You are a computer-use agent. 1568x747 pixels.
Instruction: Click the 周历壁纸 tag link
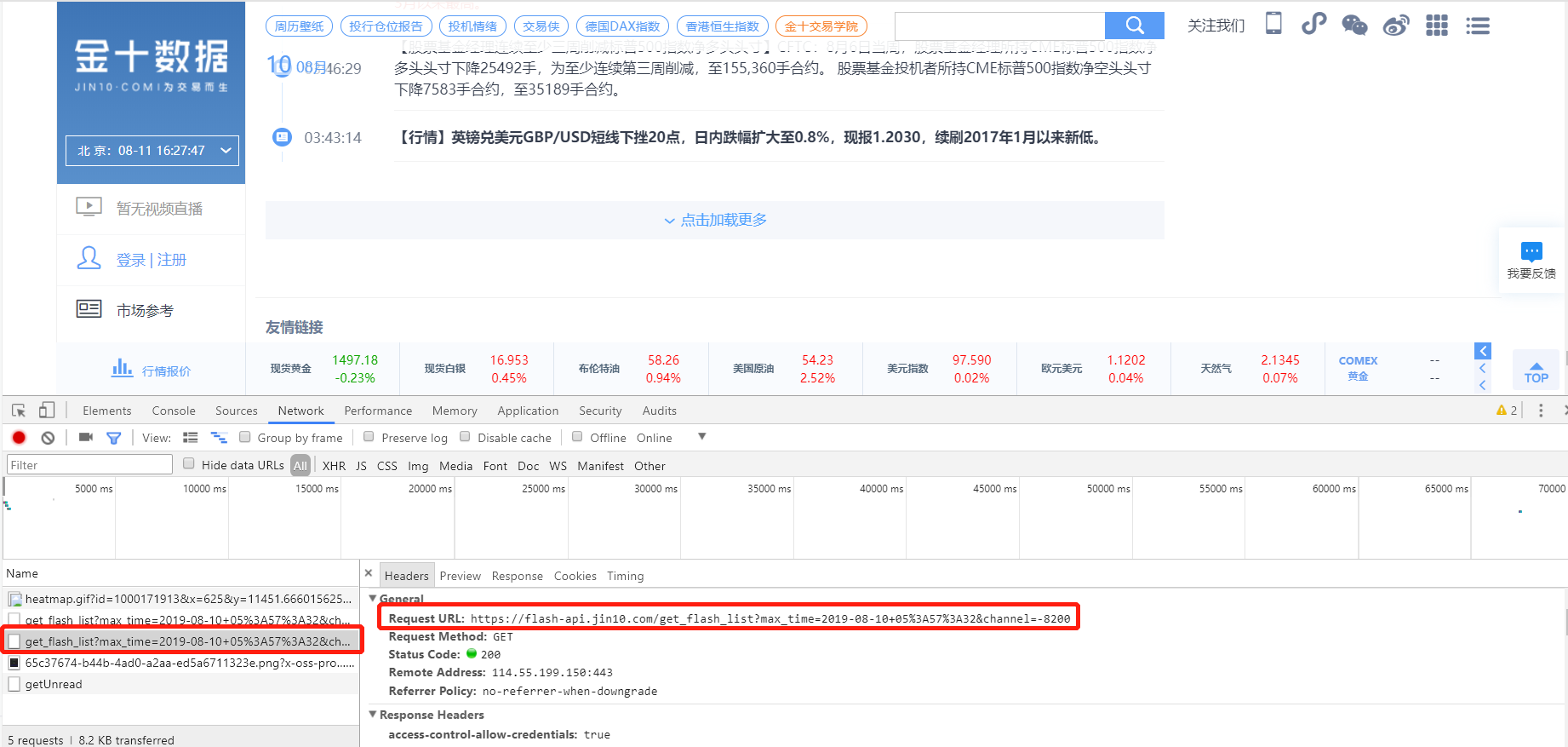click(299, 26)
